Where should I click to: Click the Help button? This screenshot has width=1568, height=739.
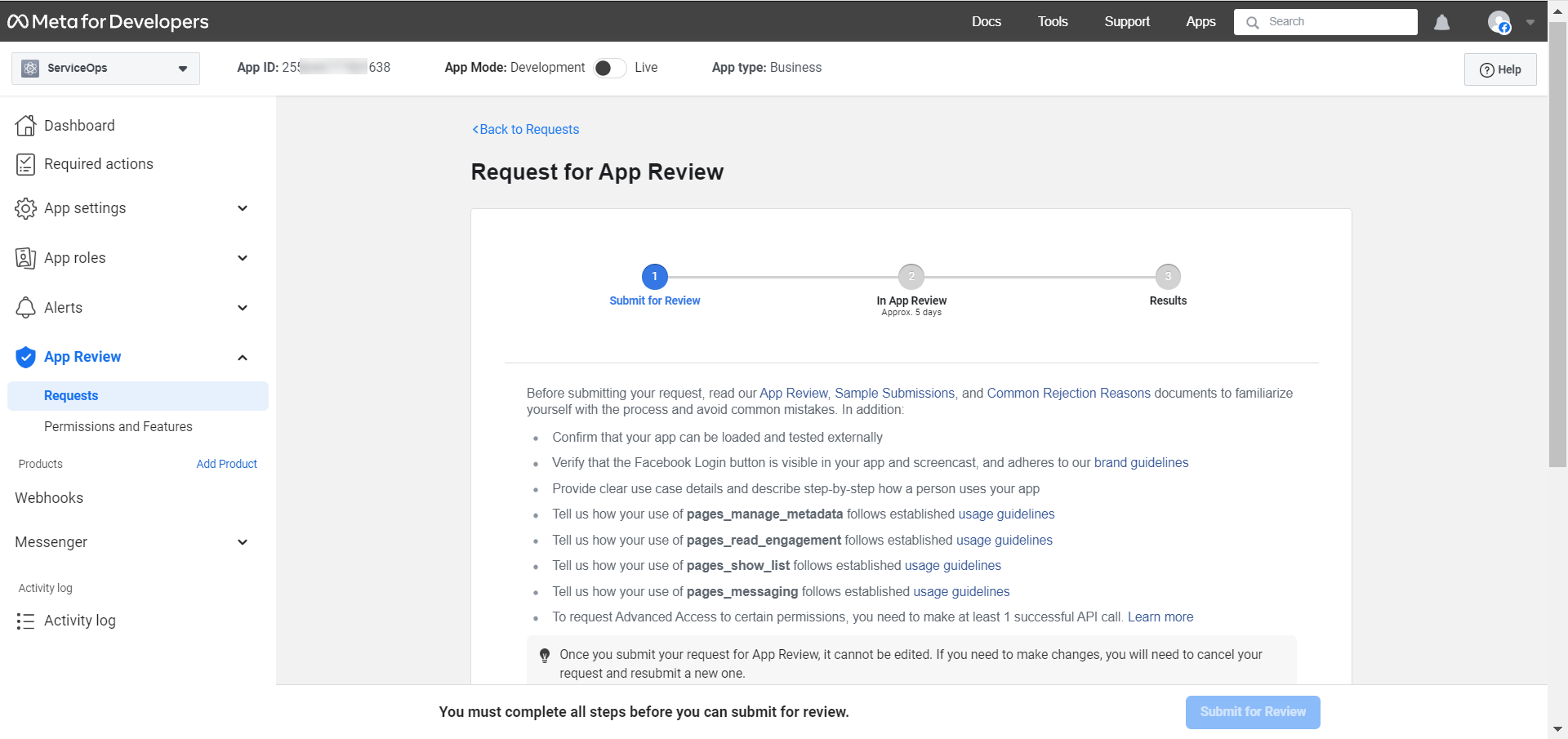pyautogui.click(x=1499, y=69)
